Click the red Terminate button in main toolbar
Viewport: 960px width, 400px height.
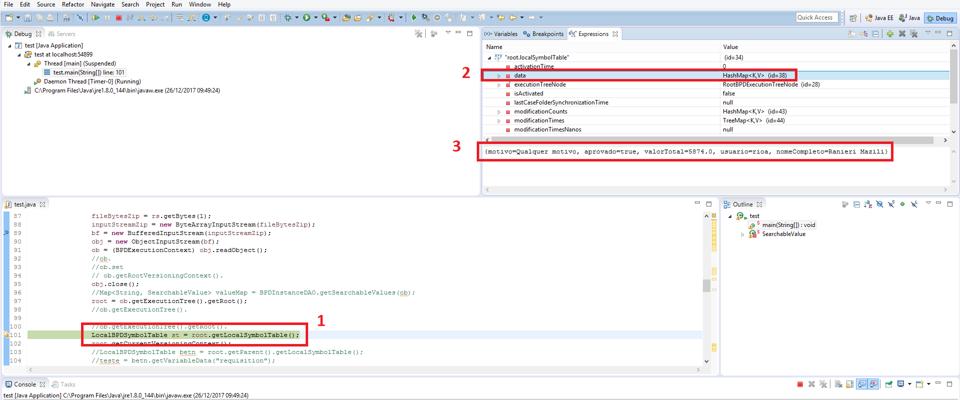(x=119, y=18)
